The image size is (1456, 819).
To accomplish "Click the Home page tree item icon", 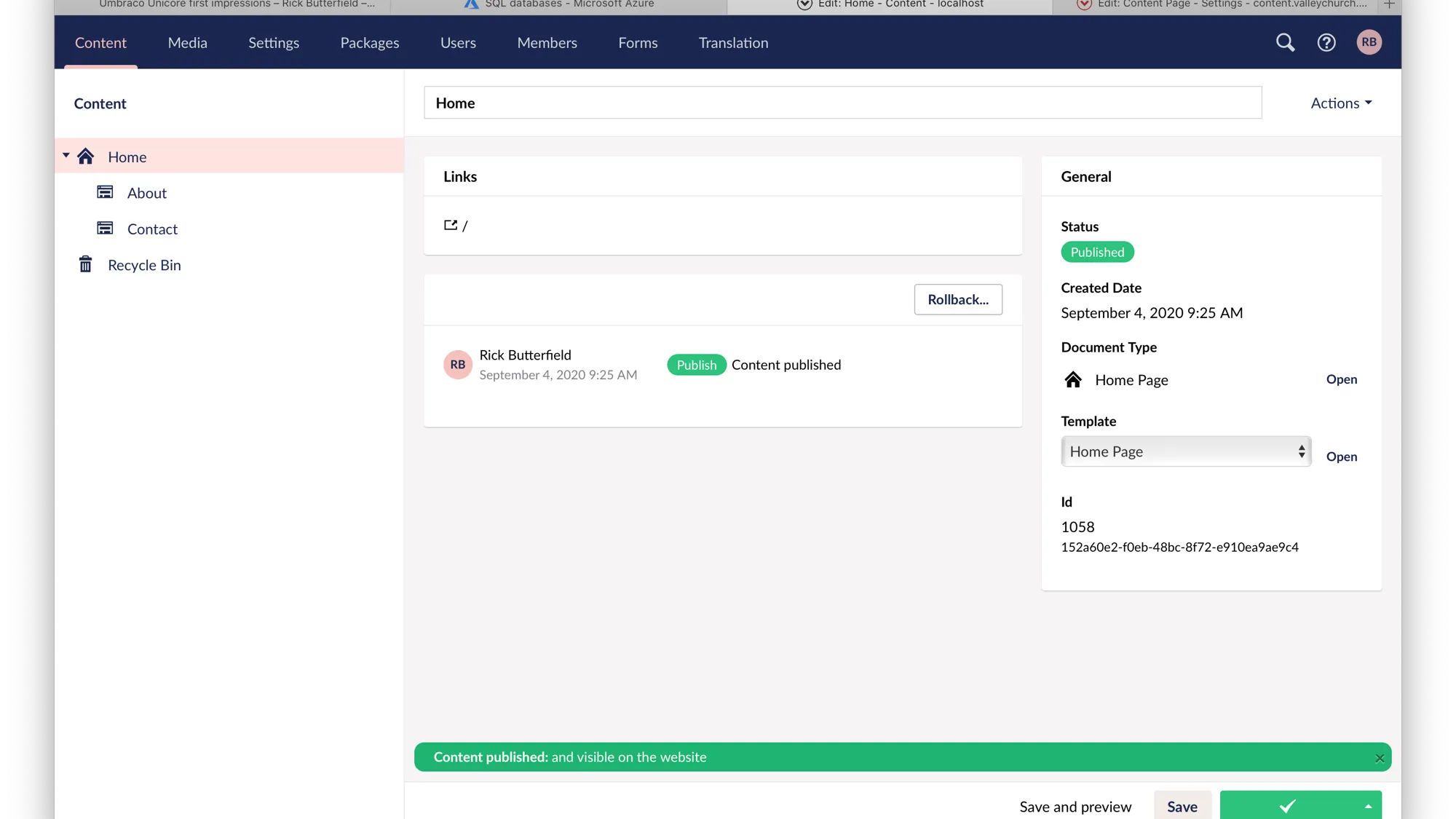I will pyautogui.click(x=86, y=156).
